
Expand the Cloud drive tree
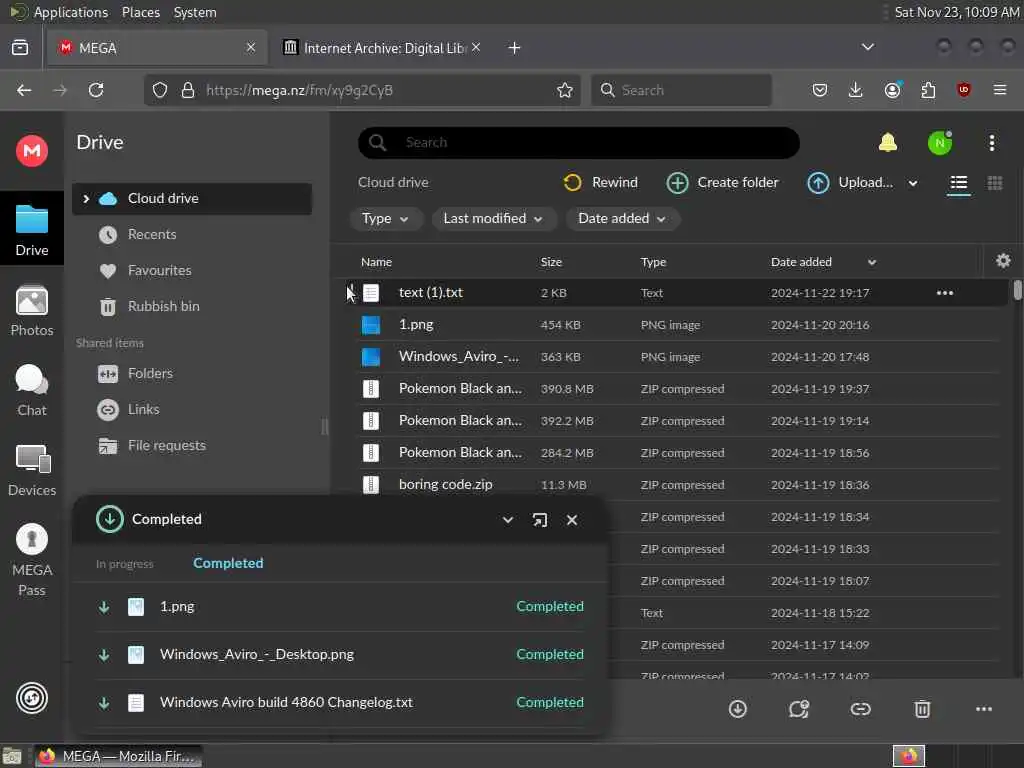point(86,199)
